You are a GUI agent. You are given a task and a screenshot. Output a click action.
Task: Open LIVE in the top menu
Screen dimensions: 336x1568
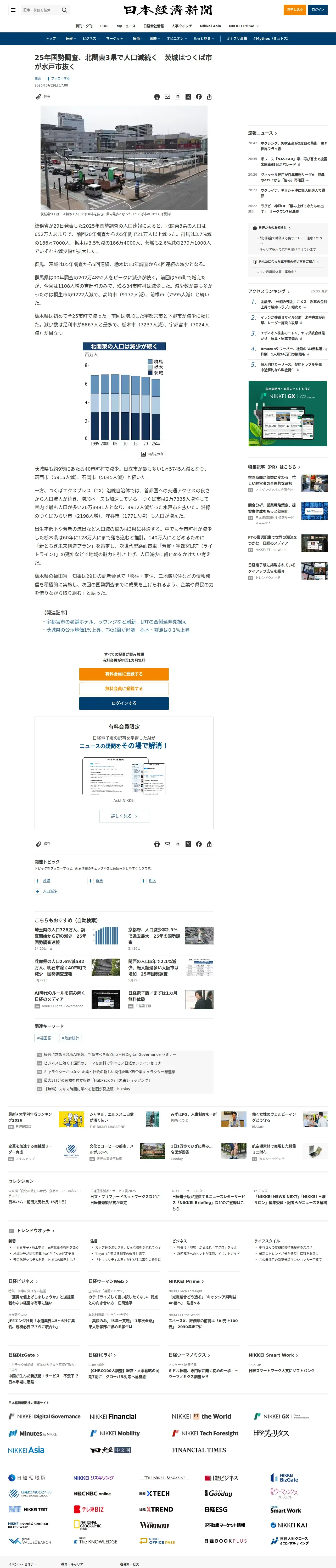point(104,26)
